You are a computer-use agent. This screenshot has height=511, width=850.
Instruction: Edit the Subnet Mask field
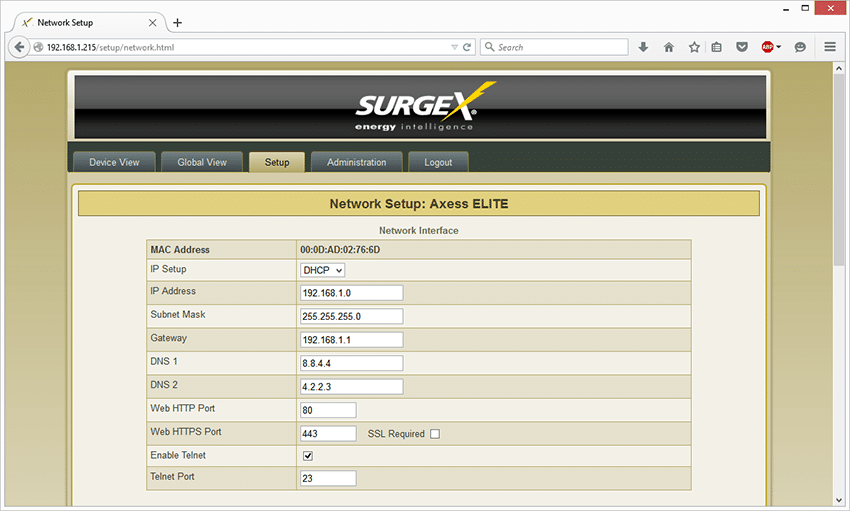tap(352, 316)
